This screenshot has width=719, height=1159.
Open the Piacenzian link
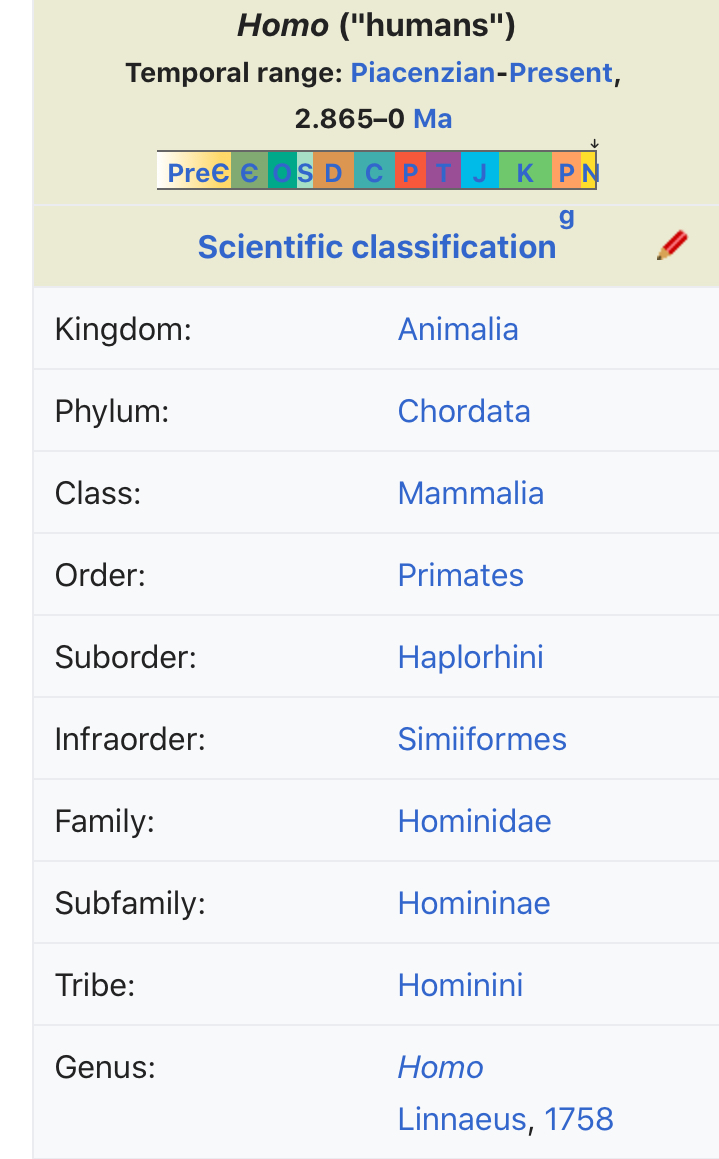click(x=423, y=72)
